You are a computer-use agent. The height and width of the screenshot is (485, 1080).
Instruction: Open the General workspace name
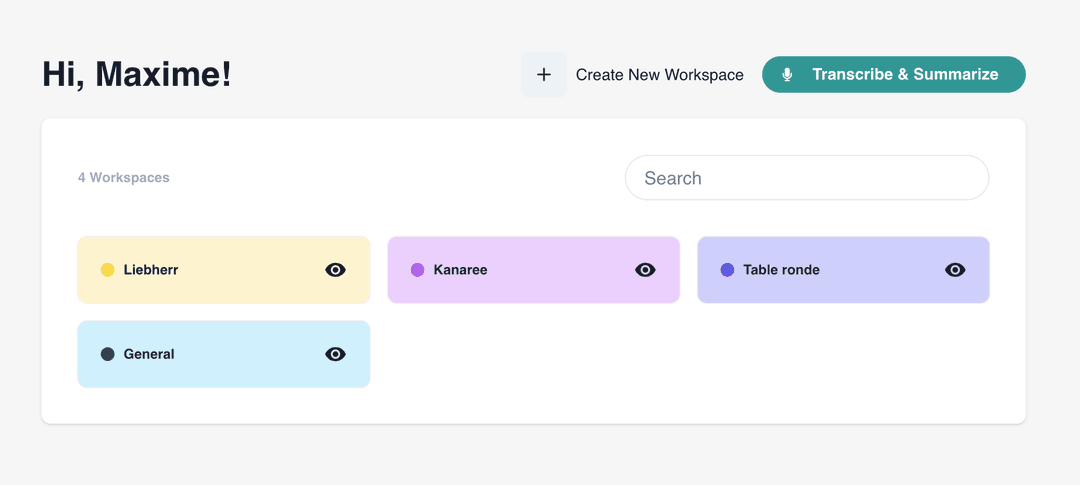point(149,354)
